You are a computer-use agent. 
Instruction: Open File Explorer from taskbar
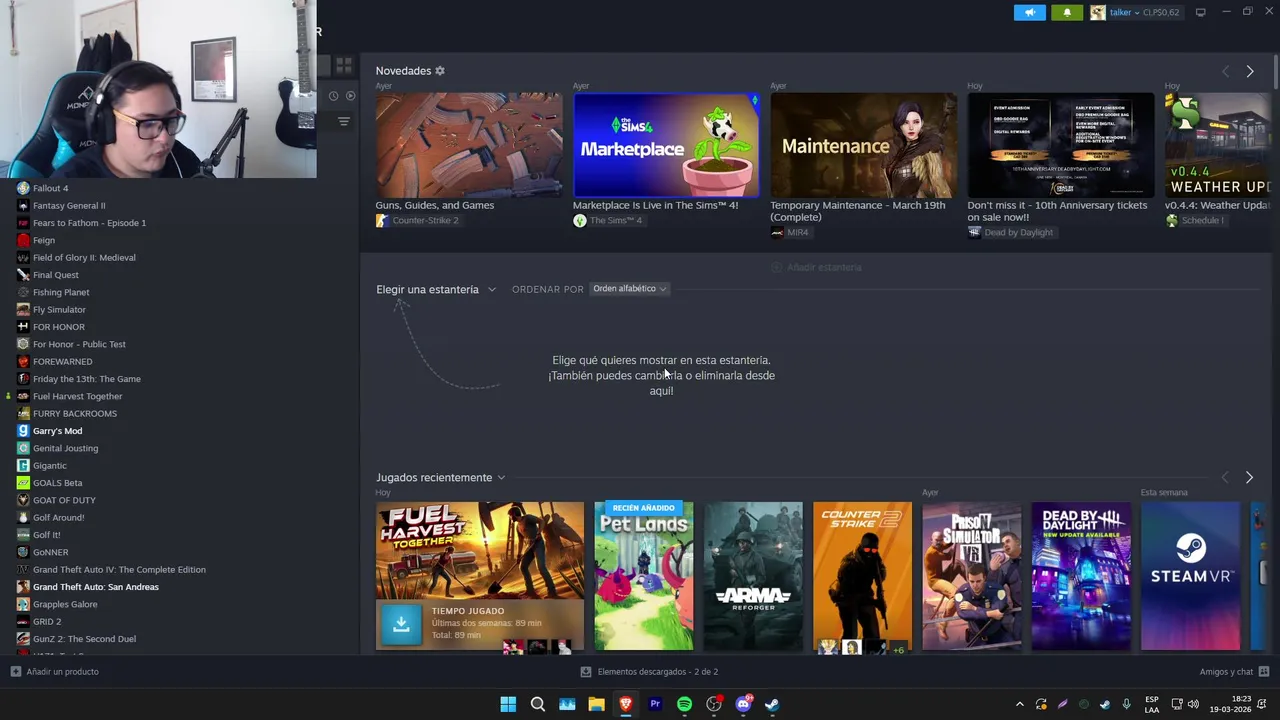click(x=597, y=704)
